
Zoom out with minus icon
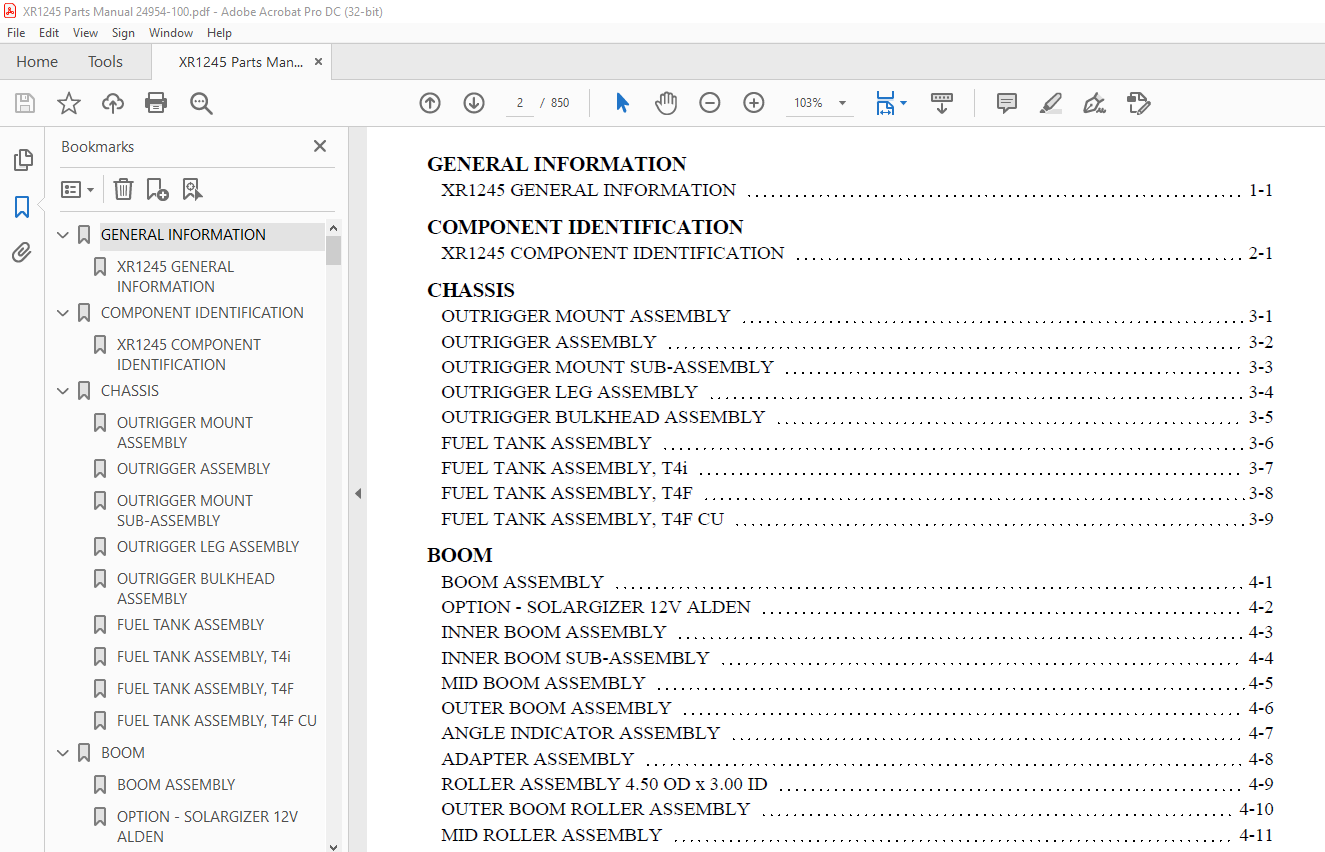click(710, 103)
